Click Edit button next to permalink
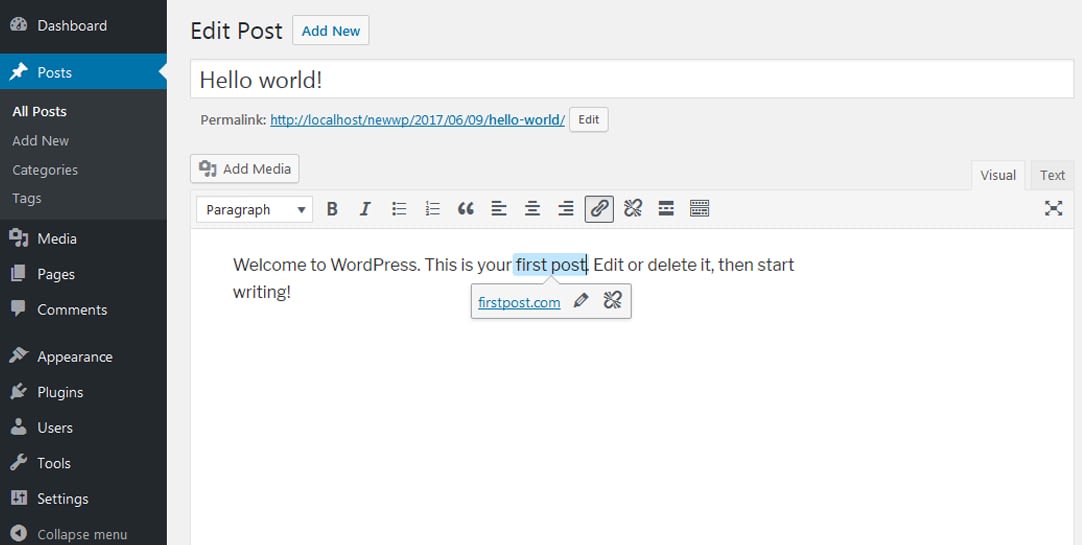The image size is (1082, 545). coord(589,119)
